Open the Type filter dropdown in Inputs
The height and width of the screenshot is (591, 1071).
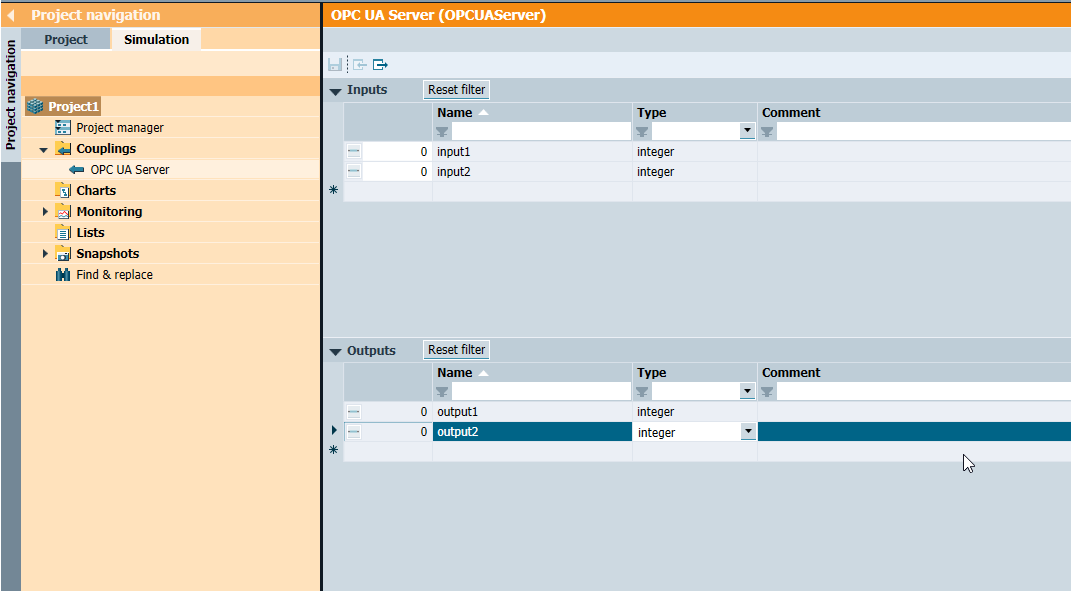click(747, 130)
